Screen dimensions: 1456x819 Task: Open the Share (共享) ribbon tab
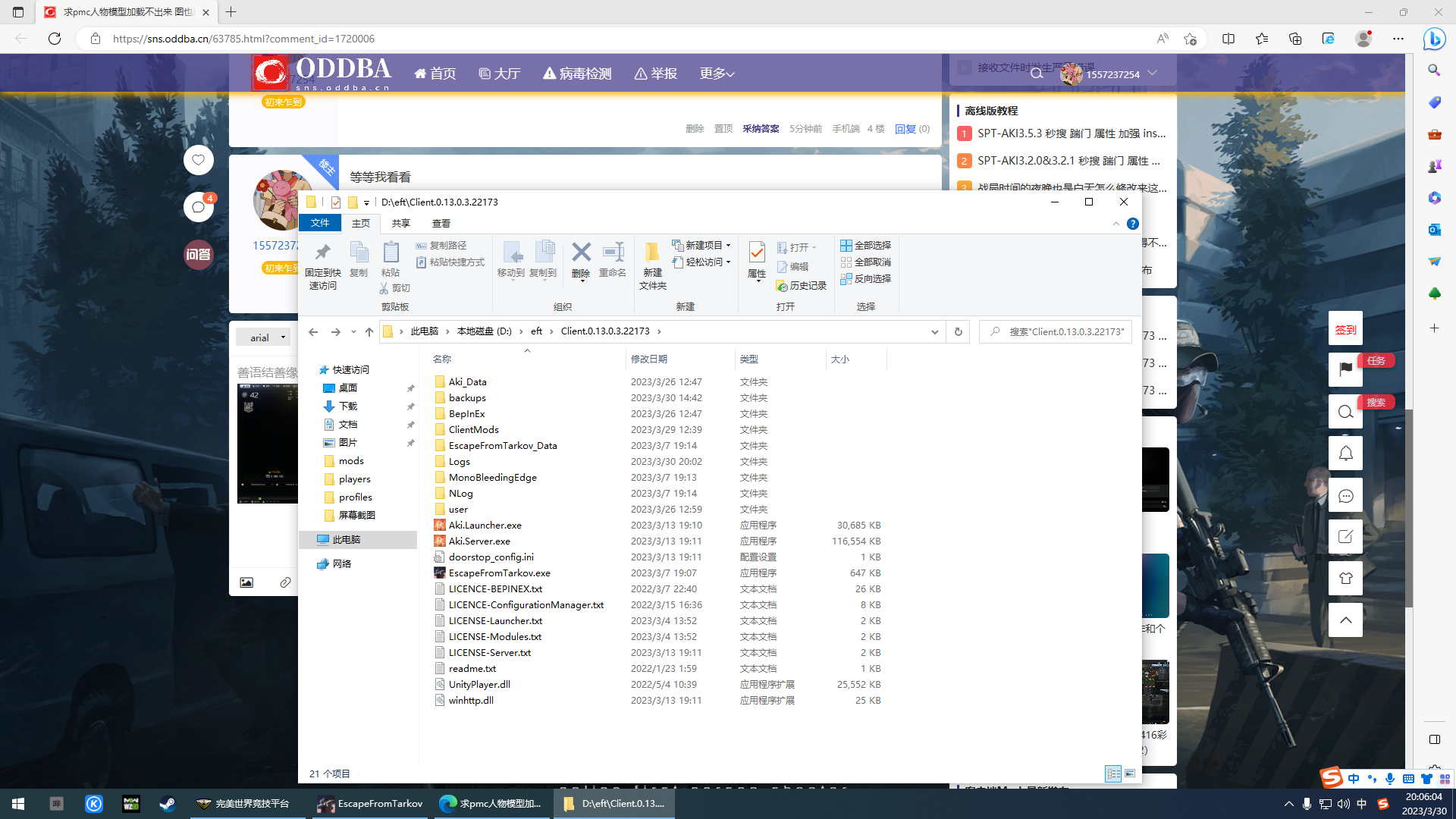400,224
